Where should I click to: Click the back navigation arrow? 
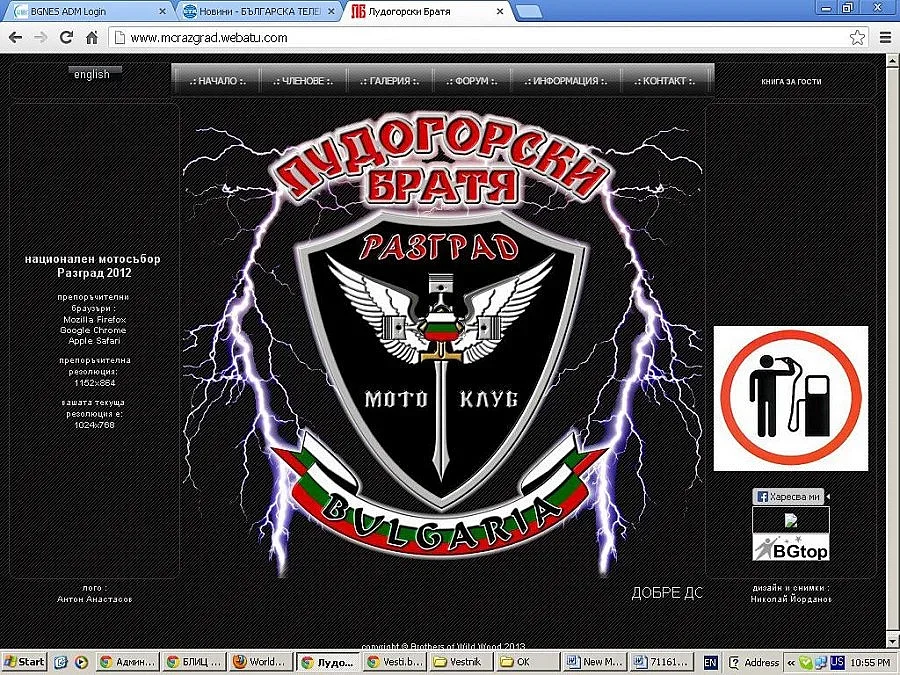click(15, 35)
